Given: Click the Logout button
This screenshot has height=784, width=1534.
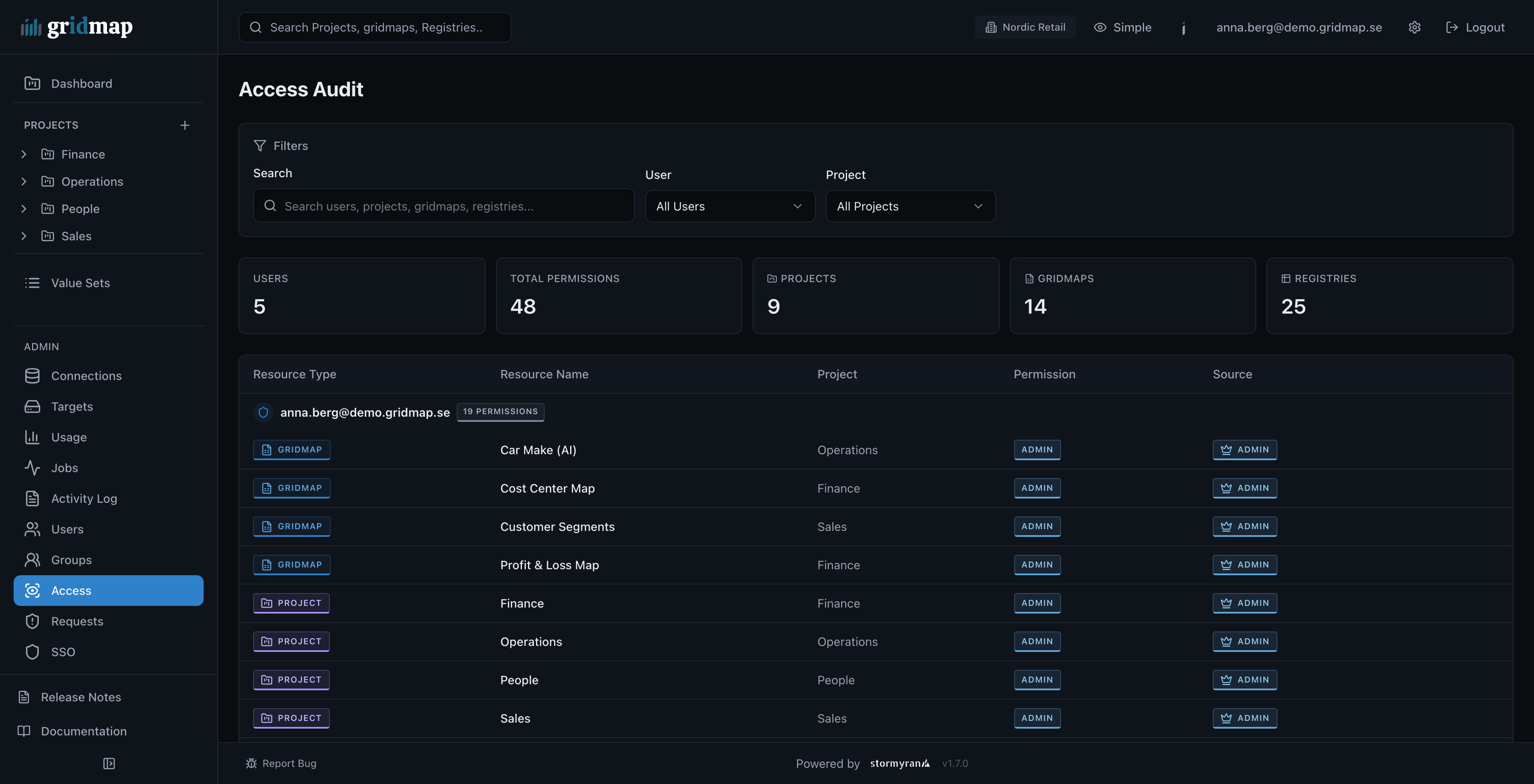Looking at the screenshot, I should tap(1475, 27).
